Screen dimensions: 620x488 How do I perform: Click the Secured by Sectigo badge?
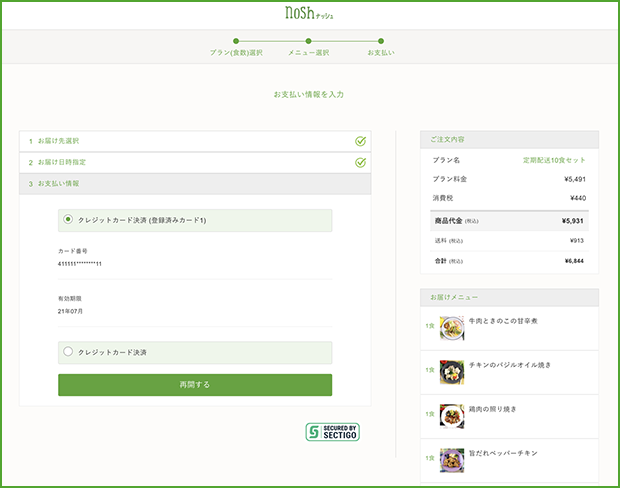coord(333,432)
